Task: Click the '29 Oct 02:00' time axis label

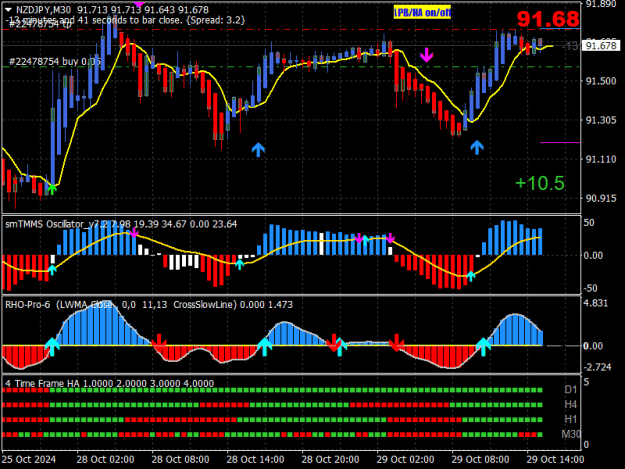Action: coord(405,459)
